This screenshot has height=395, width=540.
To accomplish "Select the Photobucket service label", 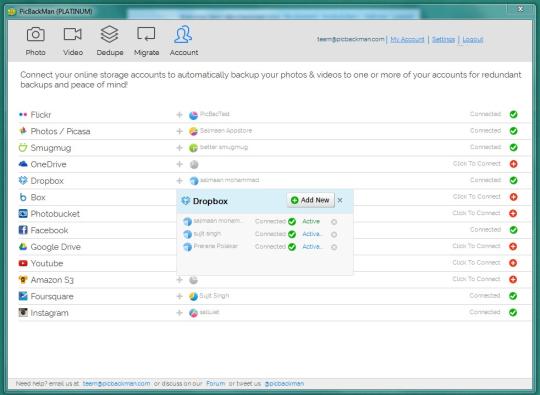I will (55, 214).
